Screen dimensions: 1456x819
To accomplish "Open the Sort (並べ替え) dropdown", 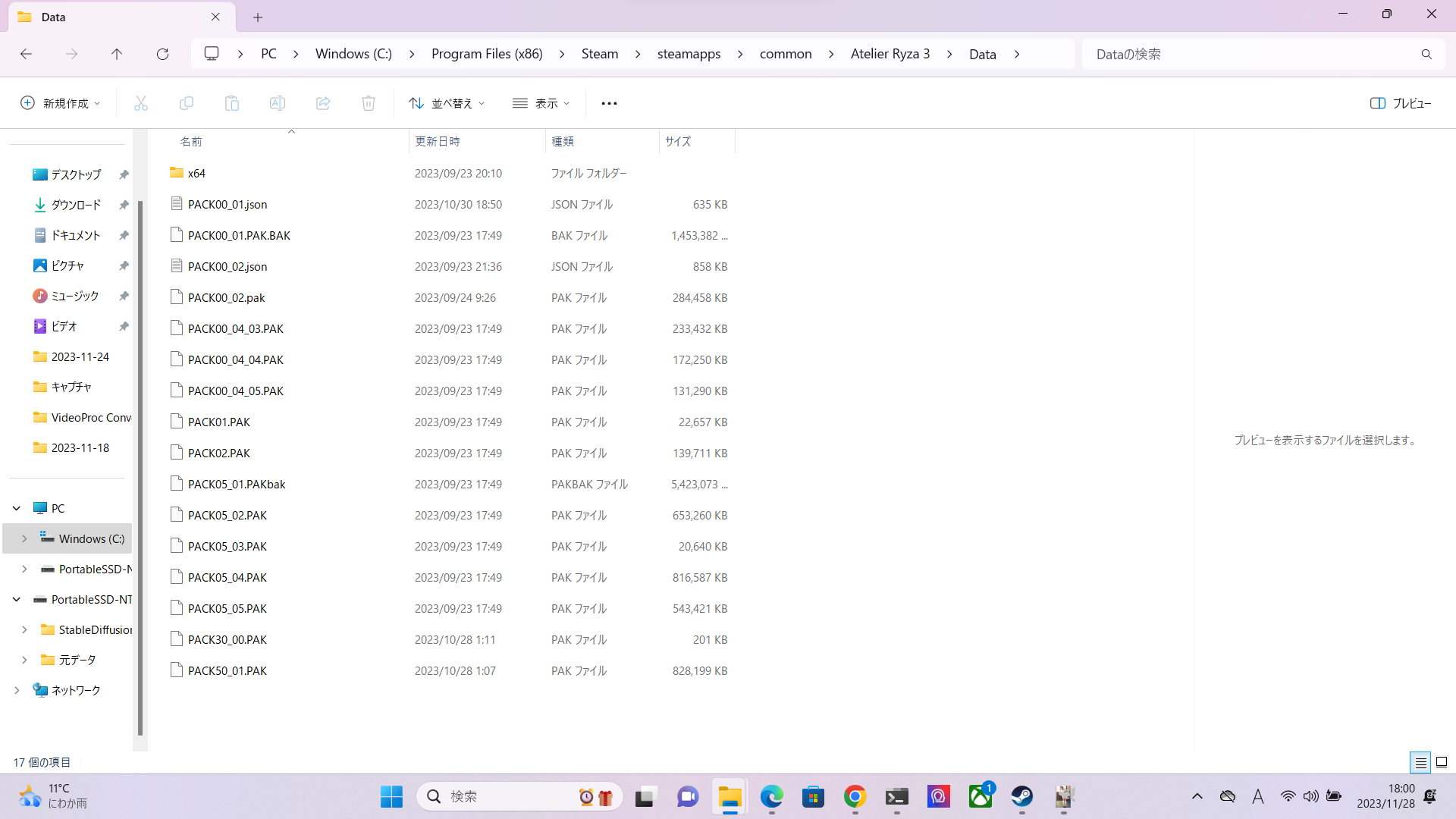I will pos(447,103).
